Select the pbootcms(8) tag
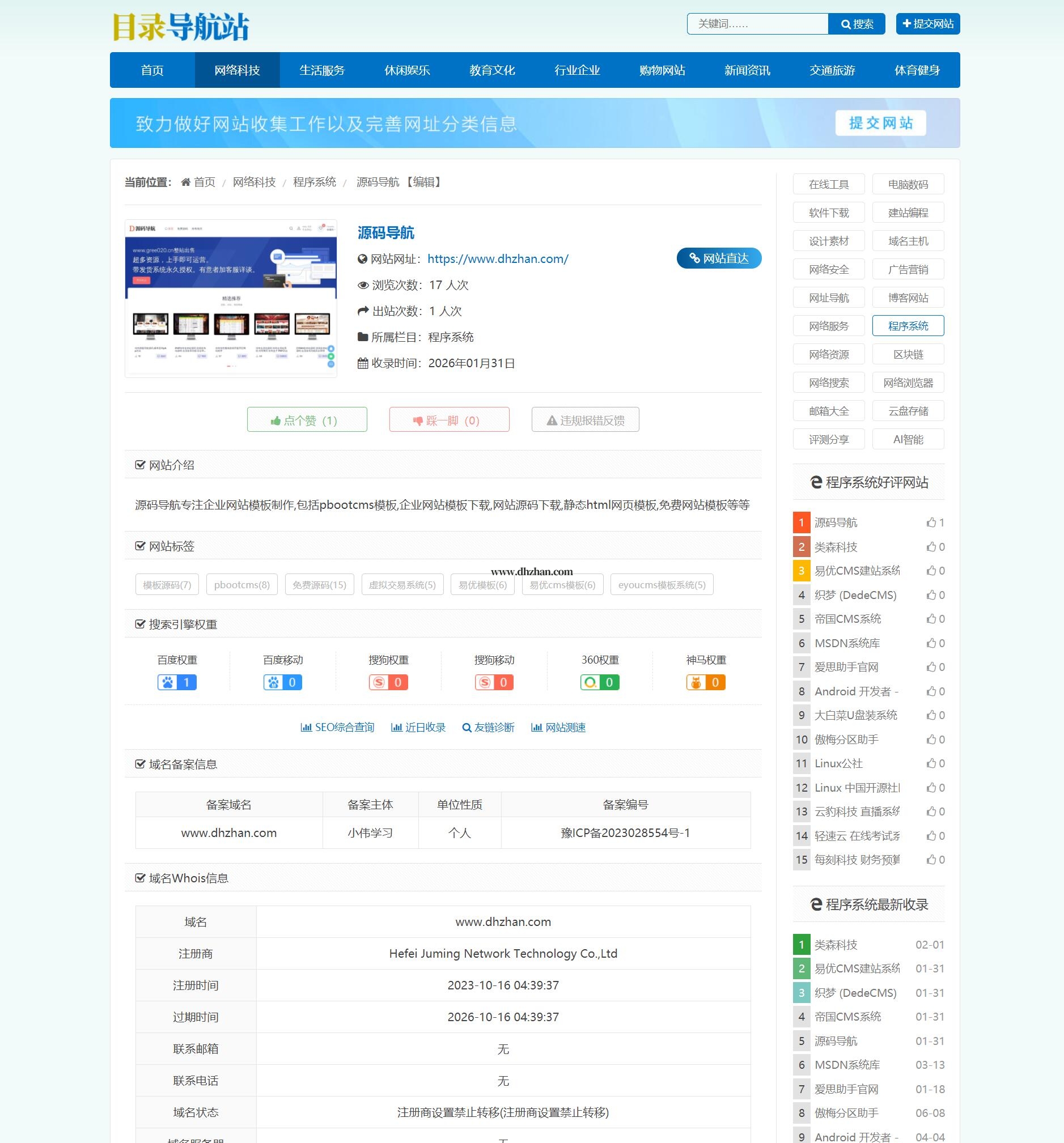Viewport: 1064px width, 1143px height. pyautogui.click(x=241, y=585)
